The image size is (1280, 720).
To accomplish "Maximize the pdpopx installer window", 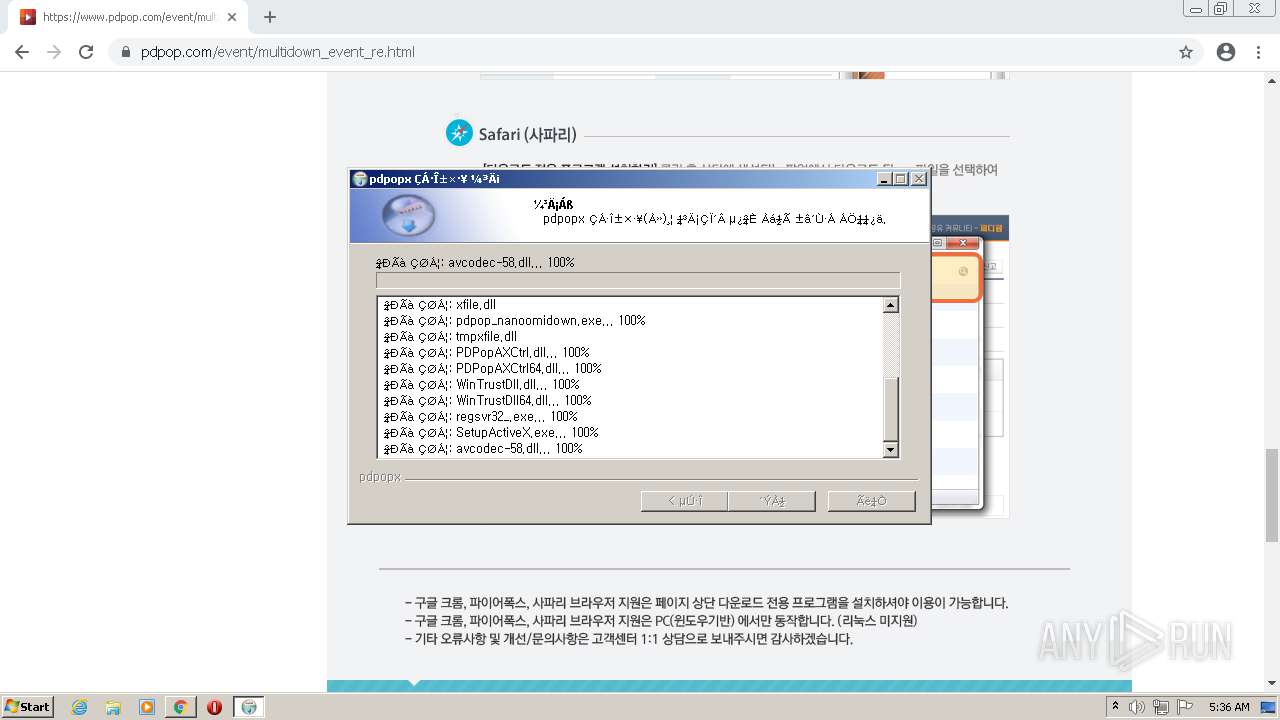I will (x=901, y=179).
